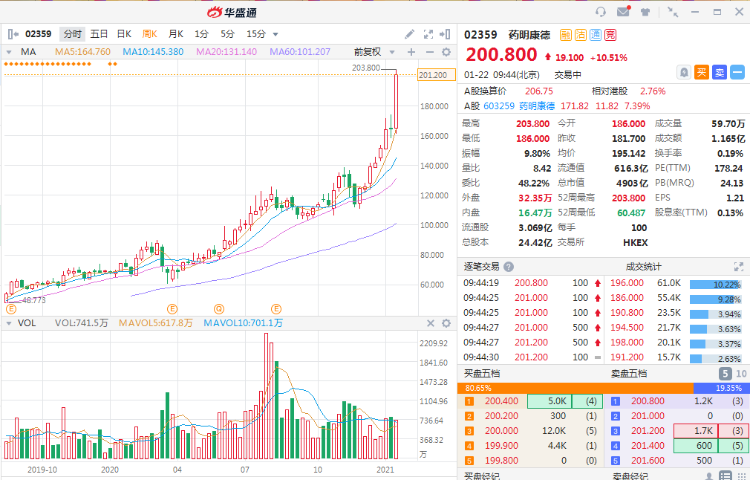Collapse the left sidebar panel icon
The image size is (750, 480).
pyautogui.click(x=13, y=34)
